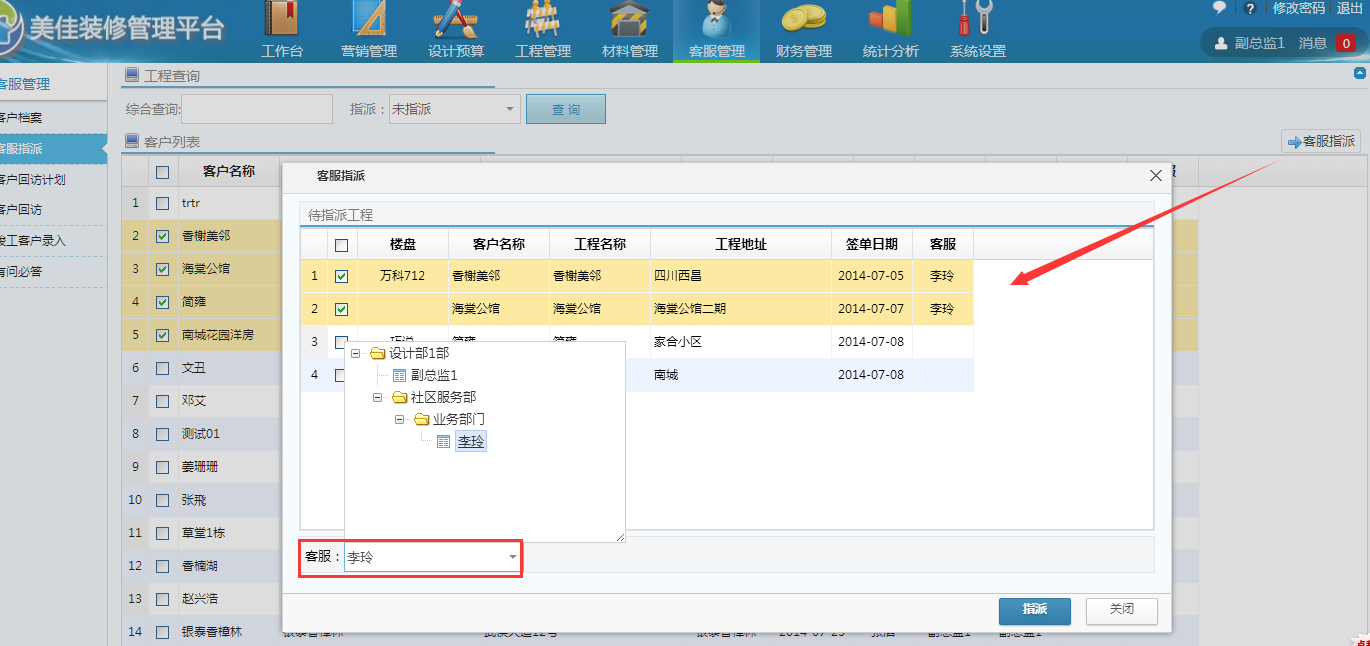The height and width of the screenshot is (646, 1370).
Task: Collapse the 设计部1部 tree node
Action: [x=355, y=354]
